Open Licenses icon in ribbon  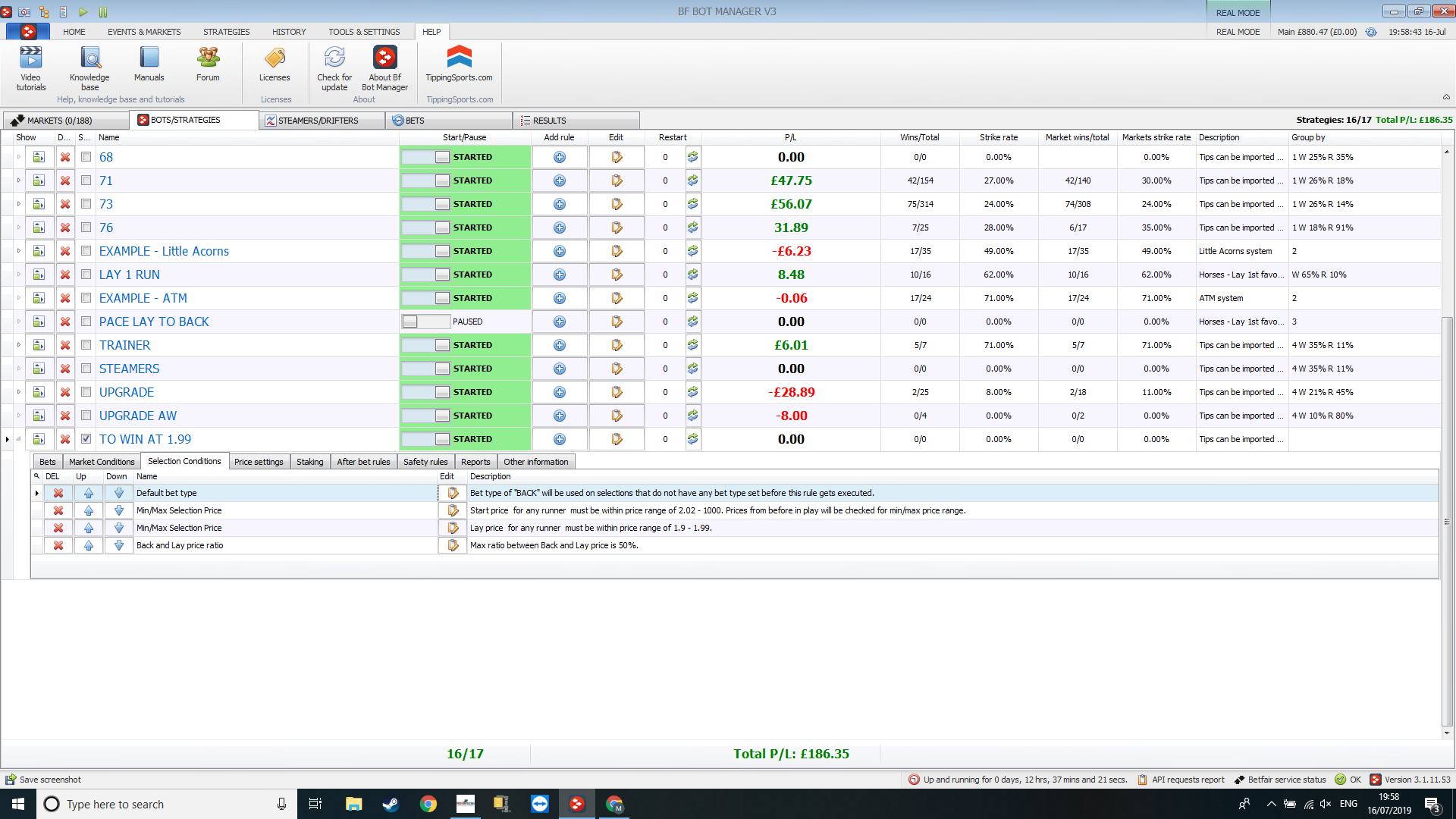[275, 64]
